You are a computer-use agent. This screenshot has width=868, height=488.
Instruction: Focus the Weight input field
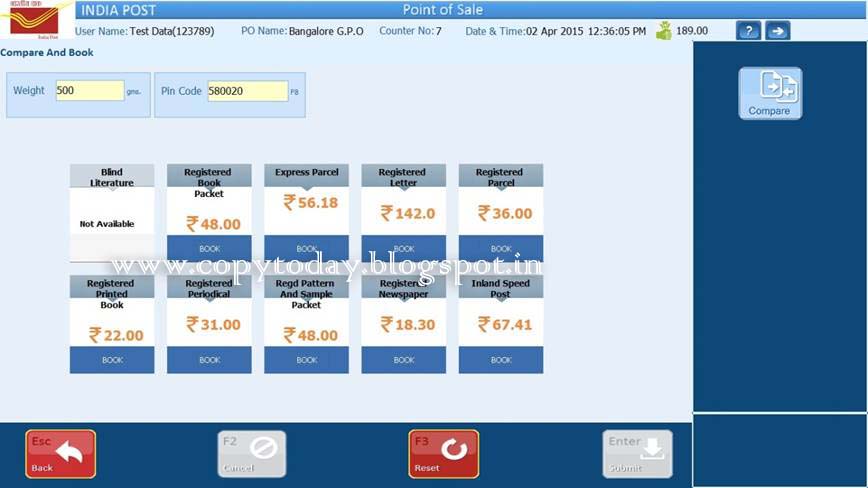coord(90,91)
